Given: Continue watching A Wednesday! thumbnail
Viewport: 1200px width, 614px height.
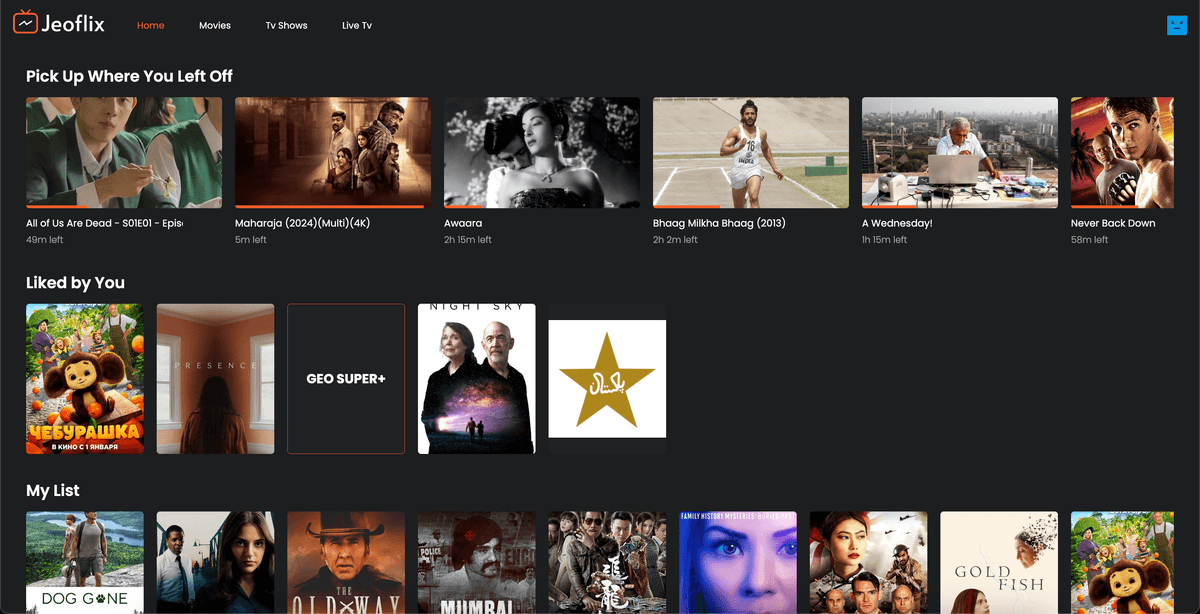Looking at the screenshot, I should (959, 152).
